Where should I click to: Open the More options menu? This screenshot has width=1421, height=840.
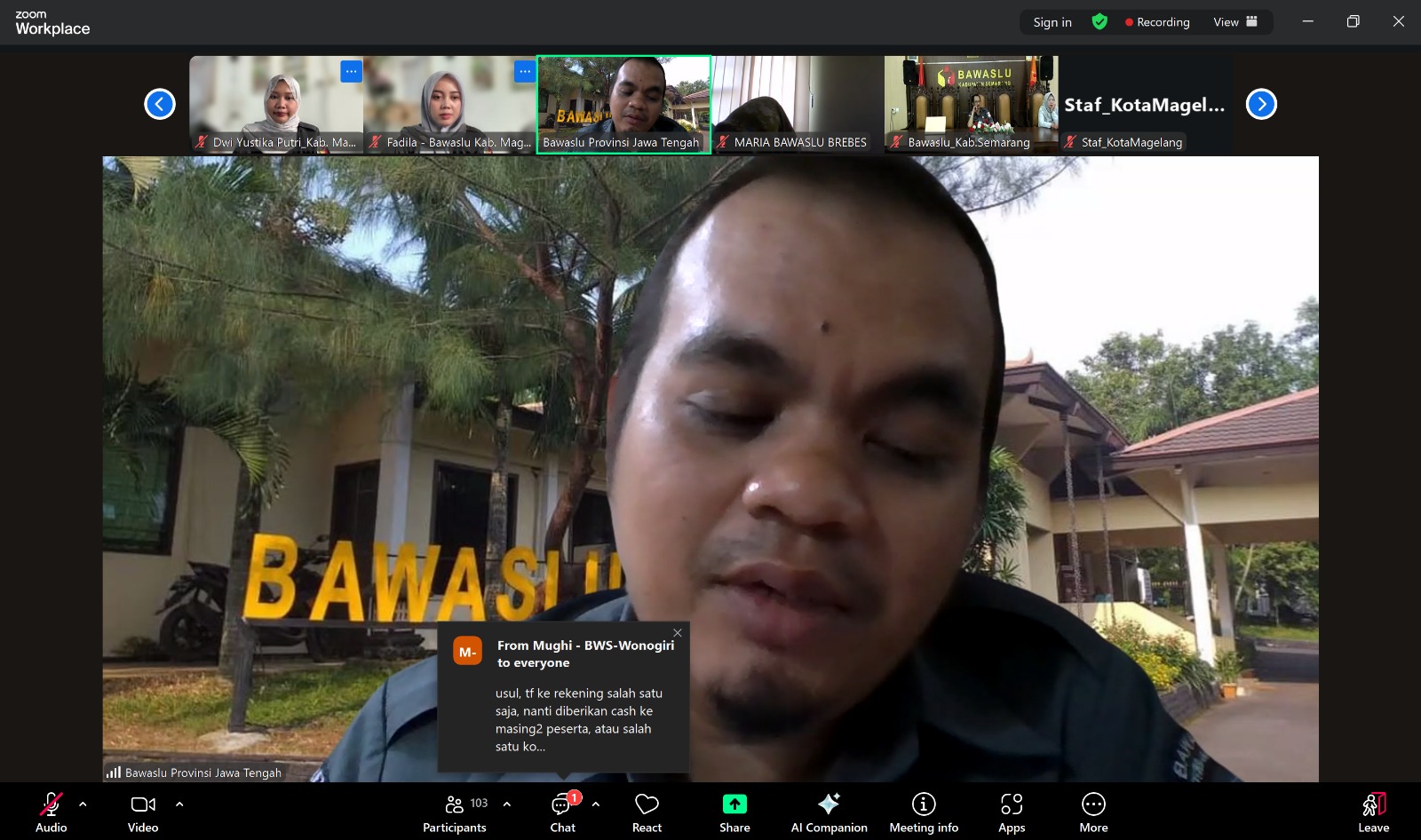[x=1093, y=812]
